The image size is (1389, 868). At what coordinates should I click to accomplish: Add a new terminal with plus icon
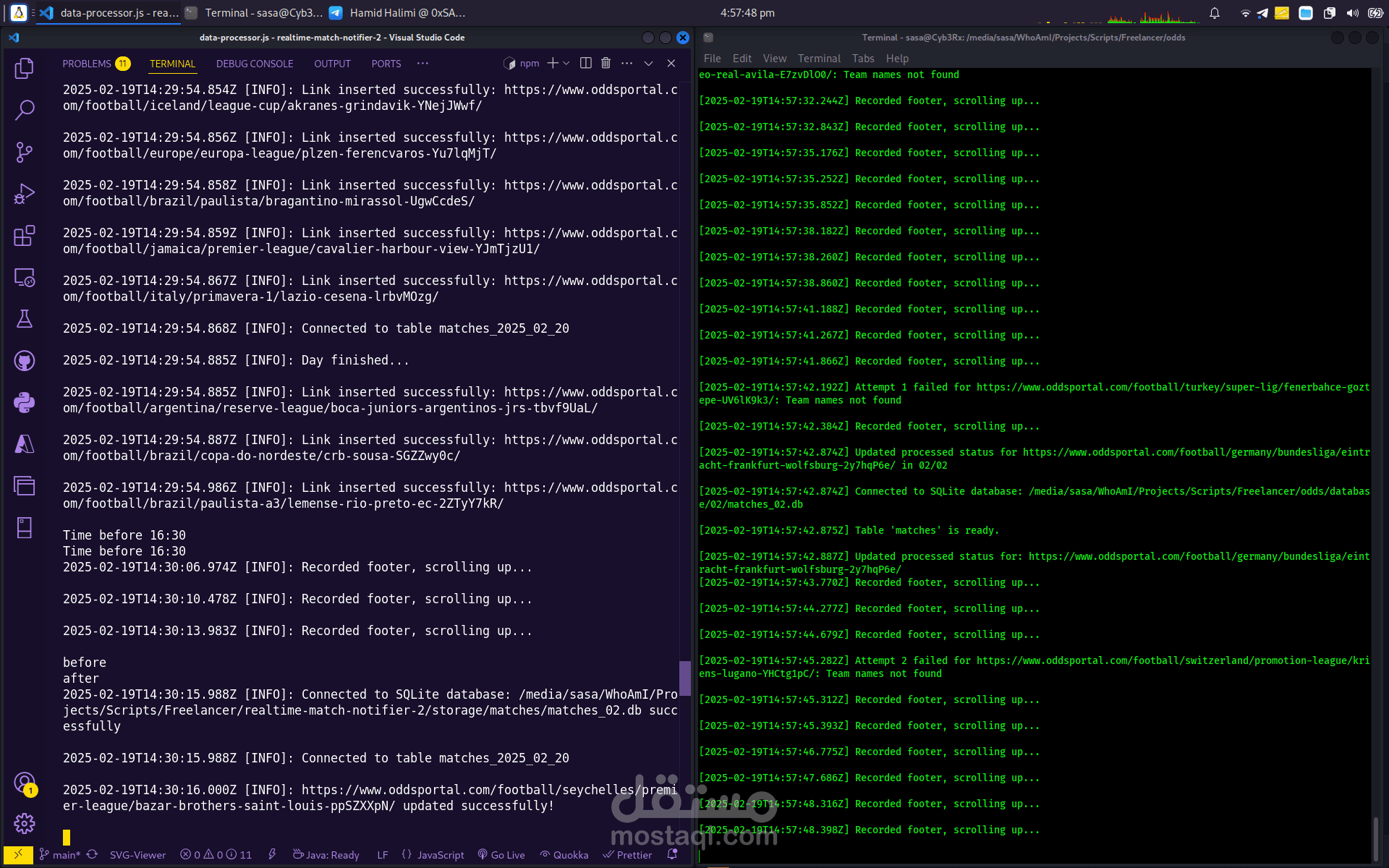point(553,64)
